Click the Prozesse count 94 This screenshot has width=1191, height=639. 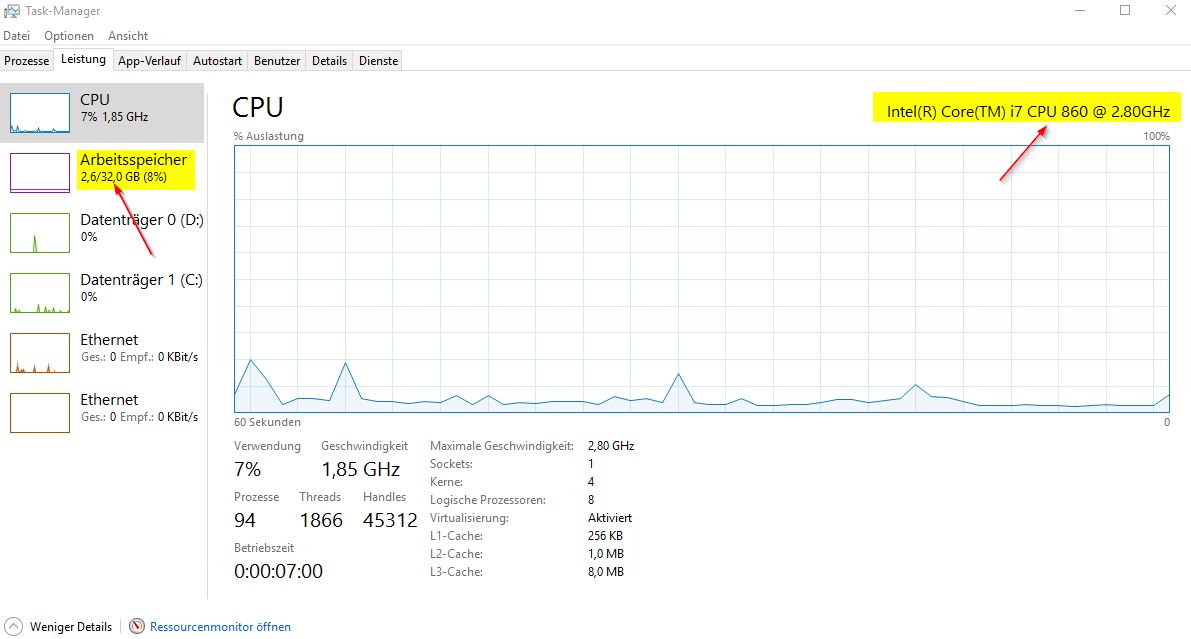[245, 520]
